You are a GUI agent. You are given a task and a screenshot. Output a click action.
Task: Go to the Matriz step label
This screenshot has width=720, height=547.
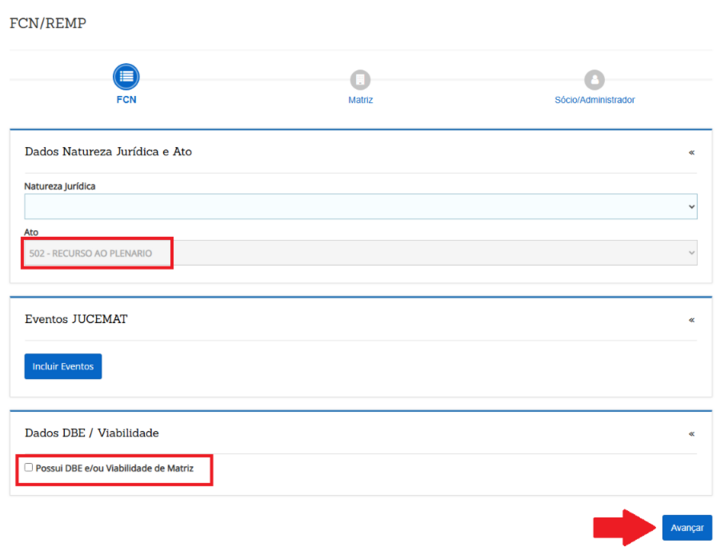click(x=360, y=100)
